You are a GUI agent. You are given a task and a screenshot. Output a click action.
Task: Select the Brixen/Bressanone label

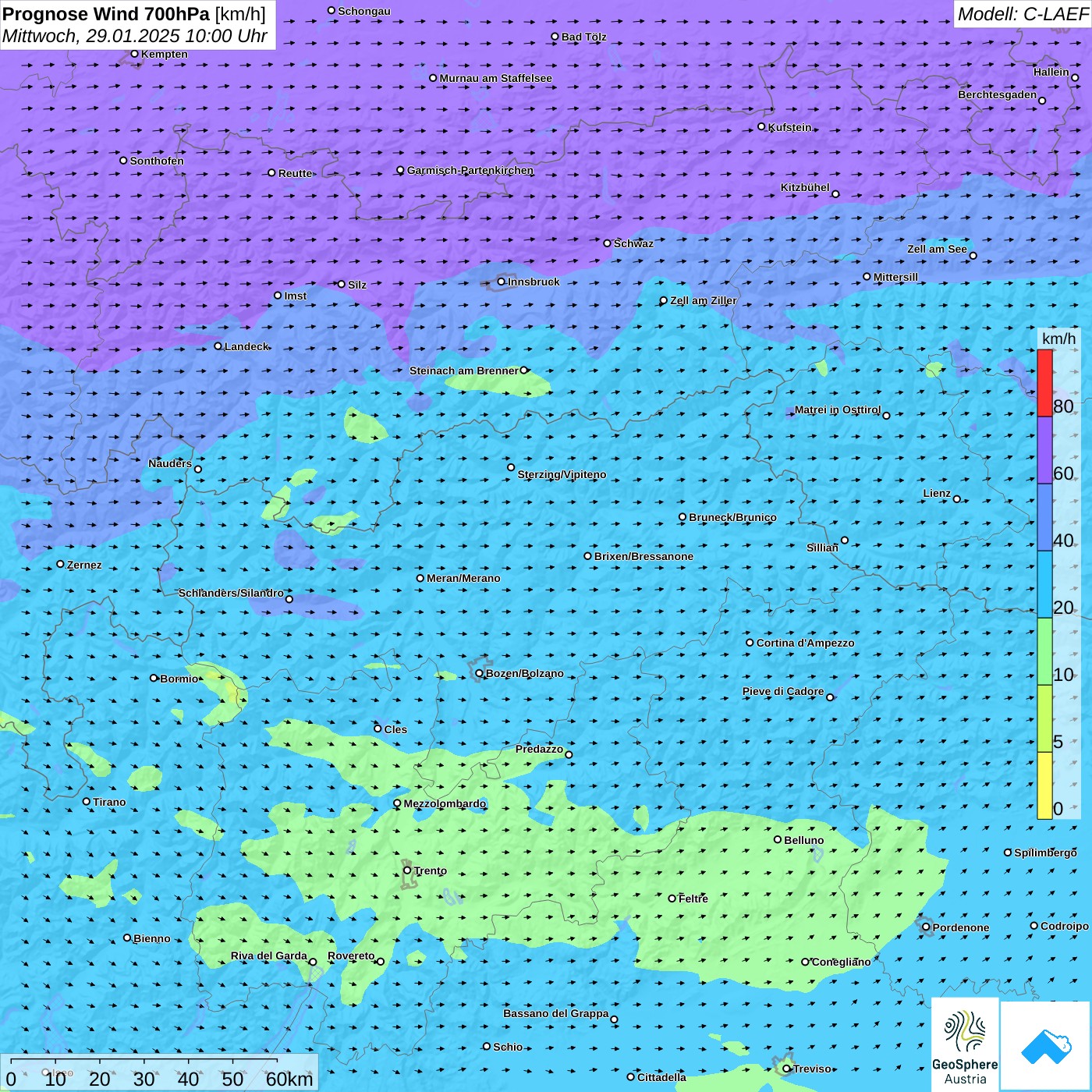point(644,556)
